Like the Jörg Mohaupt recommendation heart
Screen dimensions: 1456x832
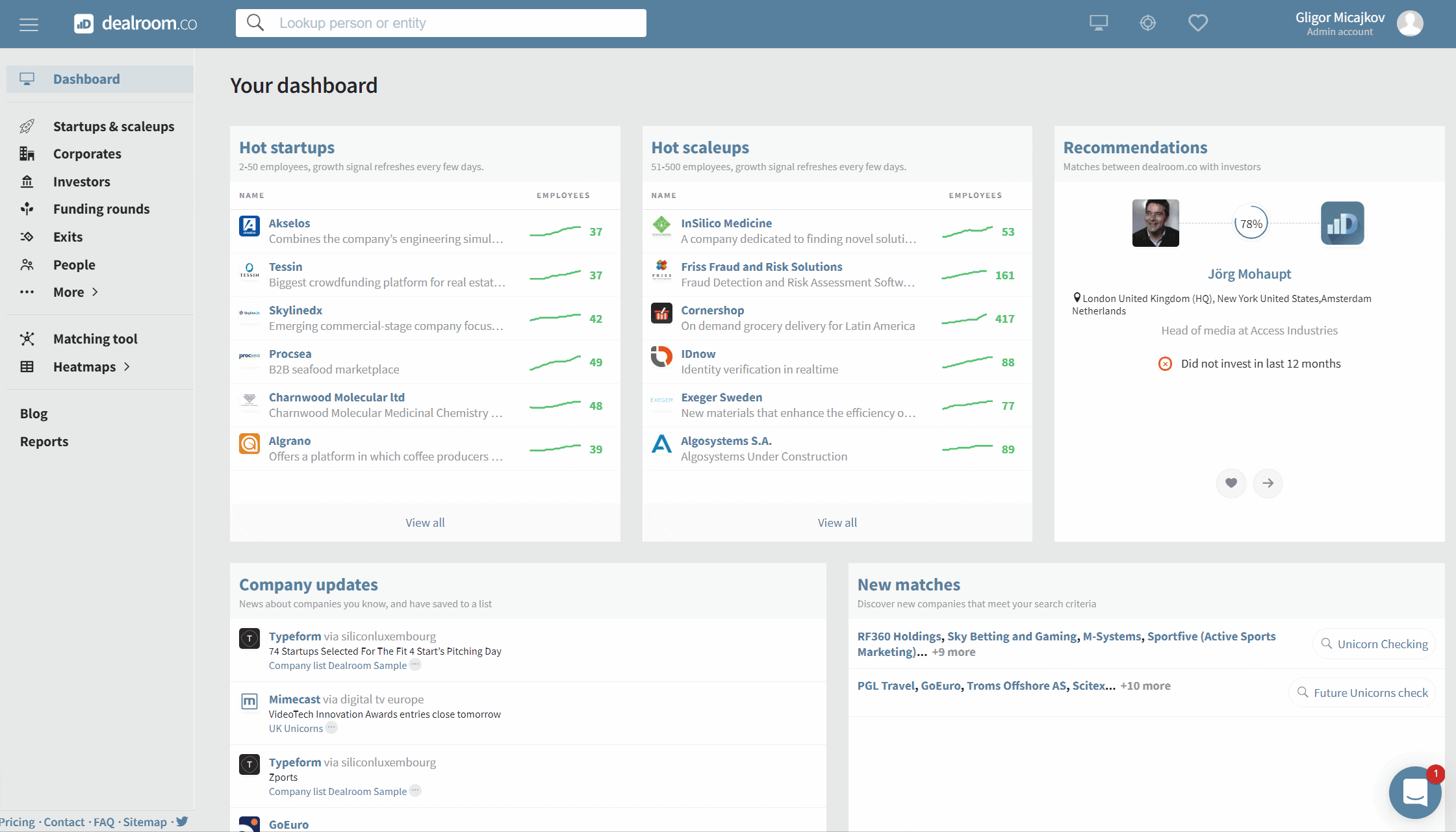(1231, 483)
